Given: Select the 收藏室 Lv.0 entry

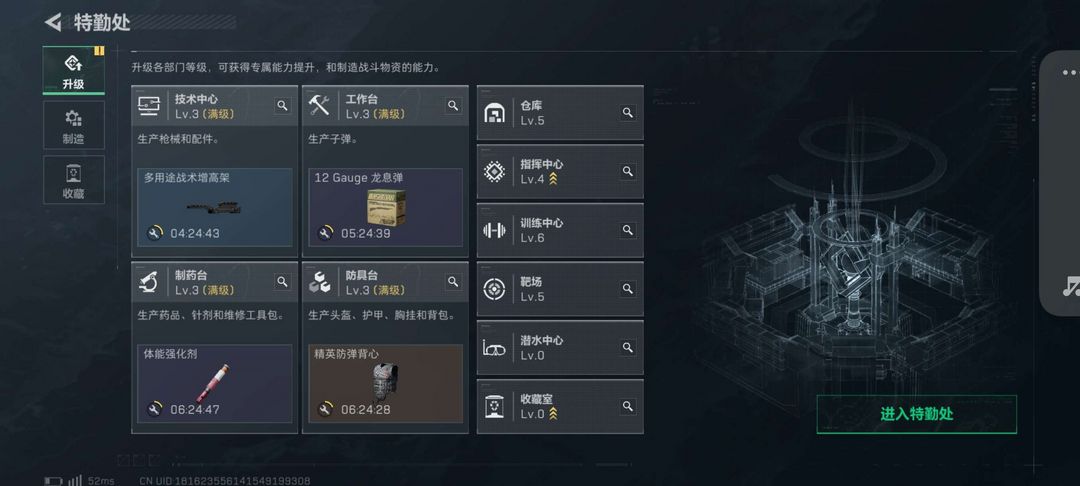Looking at the screenshot, I should coord(560,406).
